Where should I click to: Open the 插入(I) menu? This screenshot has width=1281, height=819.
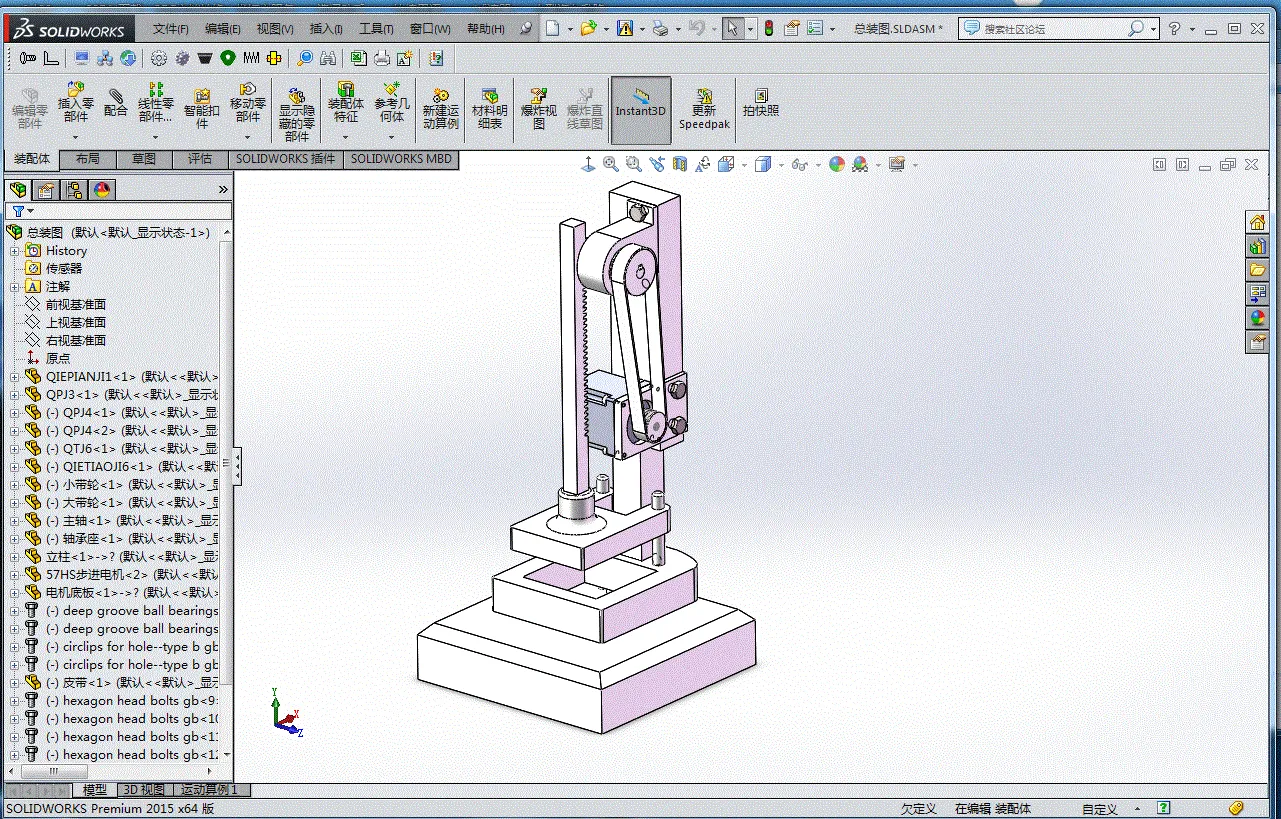326,29
